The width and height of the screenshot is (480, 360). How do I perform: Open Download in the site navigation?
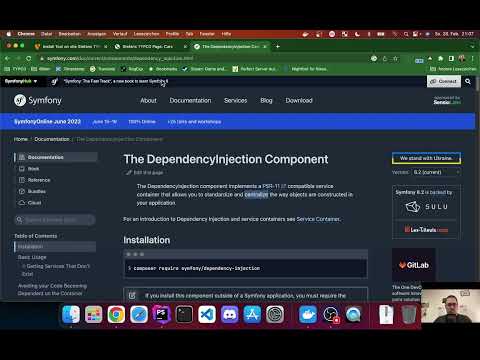tap(299, 100)
